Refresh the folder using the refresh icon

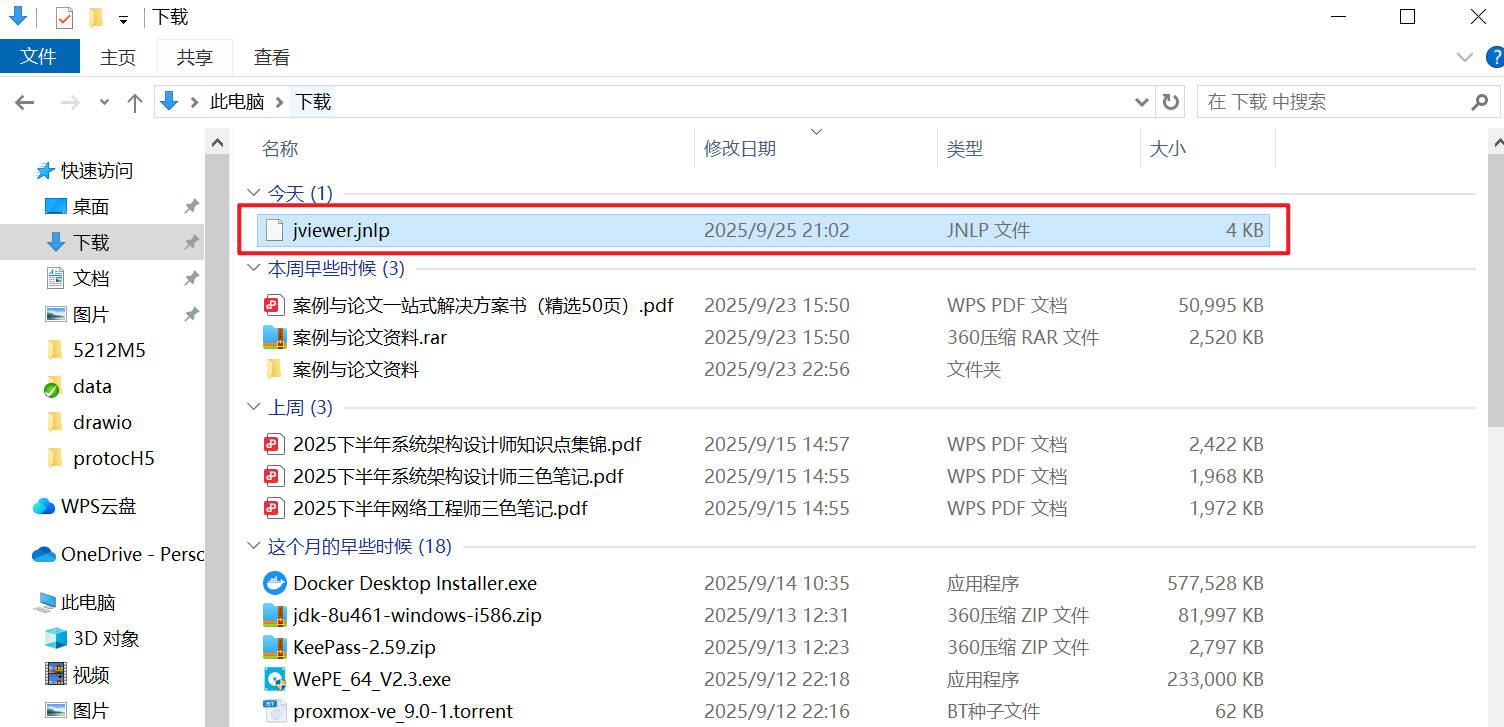pyautogui.click(x=1170, y=101)
